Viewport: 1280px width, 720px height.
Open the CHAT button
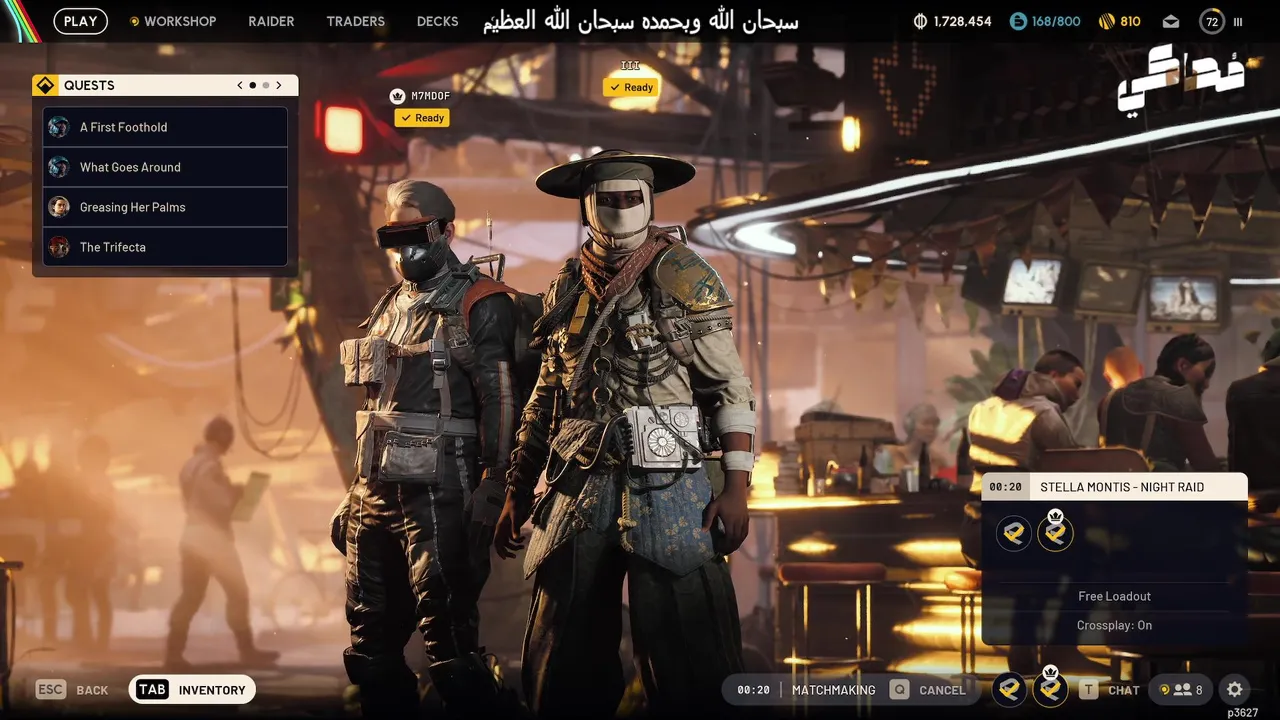click(1124, 690)
